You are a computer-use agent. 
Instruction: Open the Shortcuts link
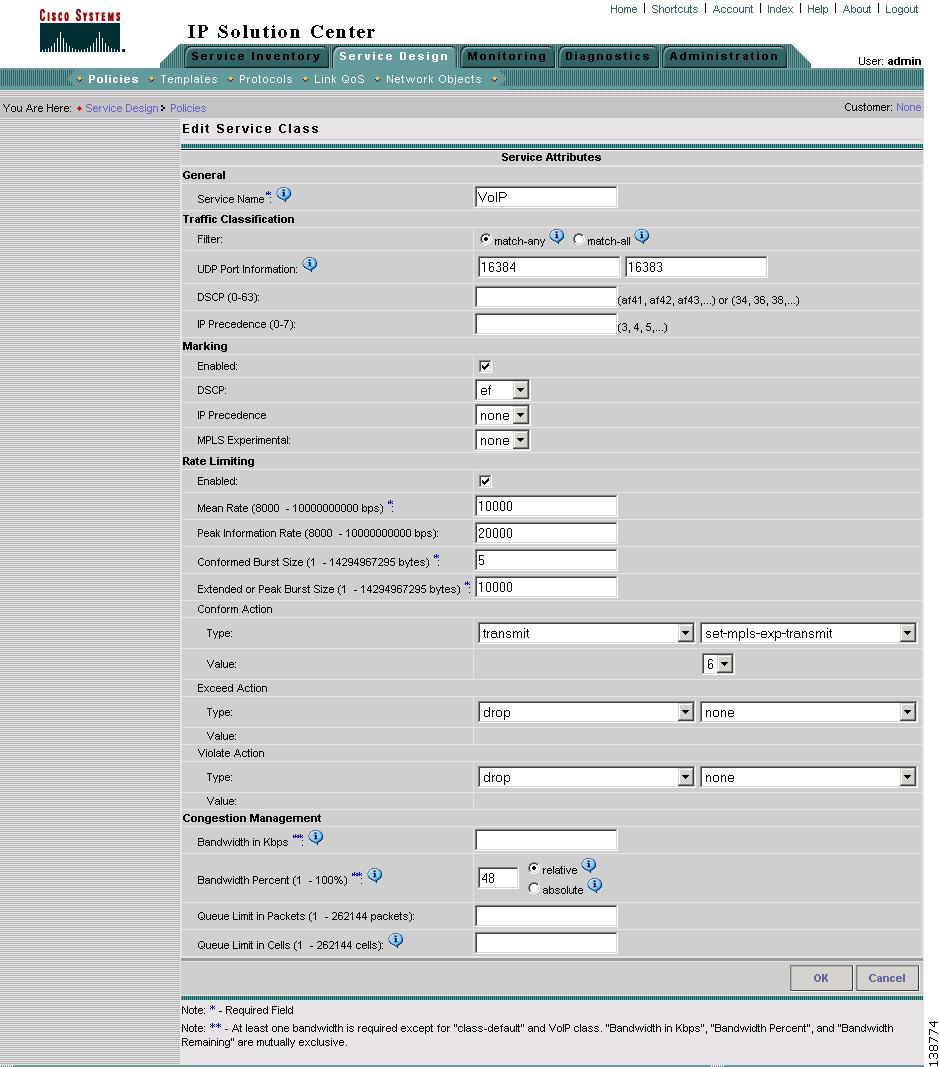675,9
